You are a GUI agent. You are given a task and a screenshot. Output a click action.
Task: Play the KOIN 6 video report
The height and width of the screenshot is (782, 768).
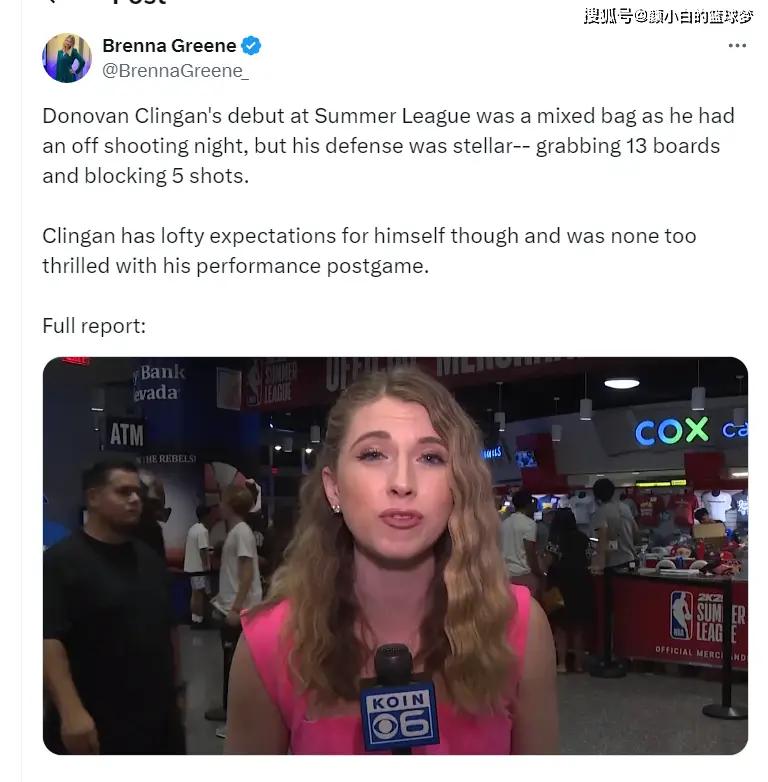pyautogui.click(x=395, y=556)
